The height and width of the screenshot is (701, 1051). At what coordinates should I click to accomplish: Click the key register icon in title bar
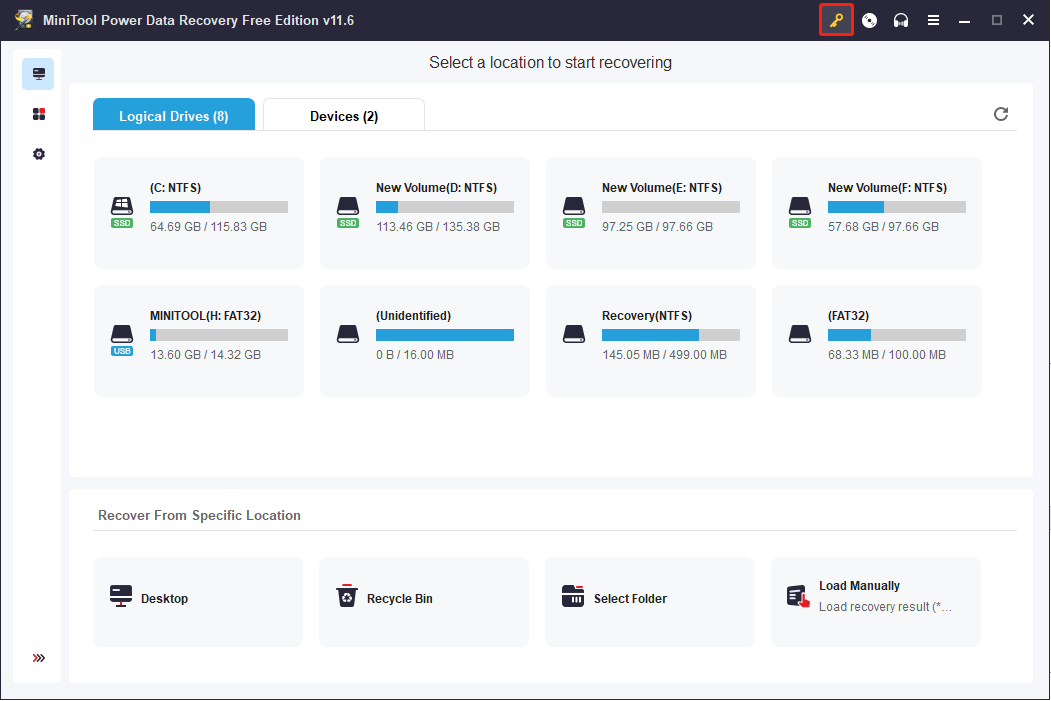[x=836, y=20]
